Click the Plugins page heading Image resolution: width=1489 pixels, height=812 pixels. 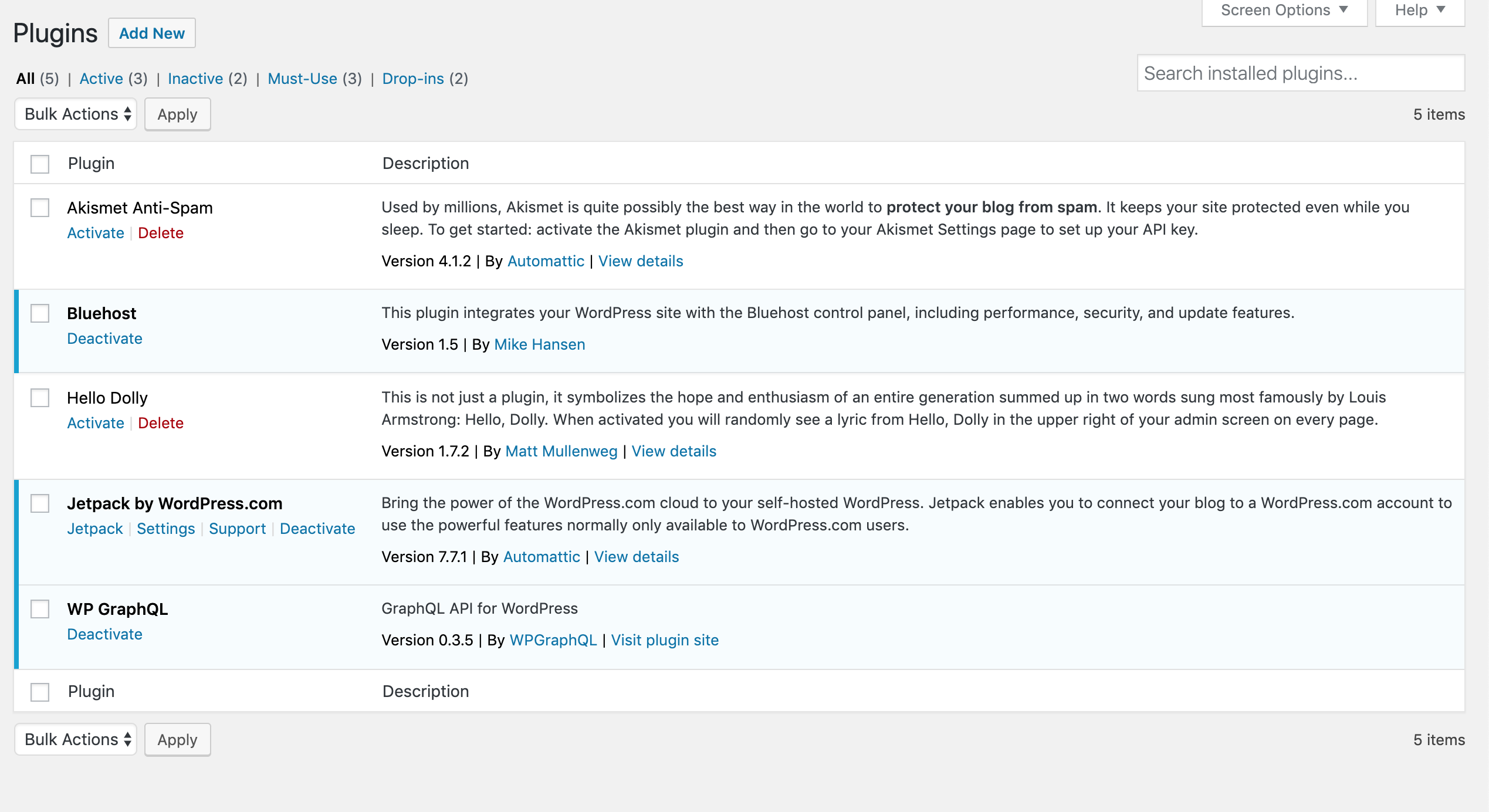(x=55, y=33)
